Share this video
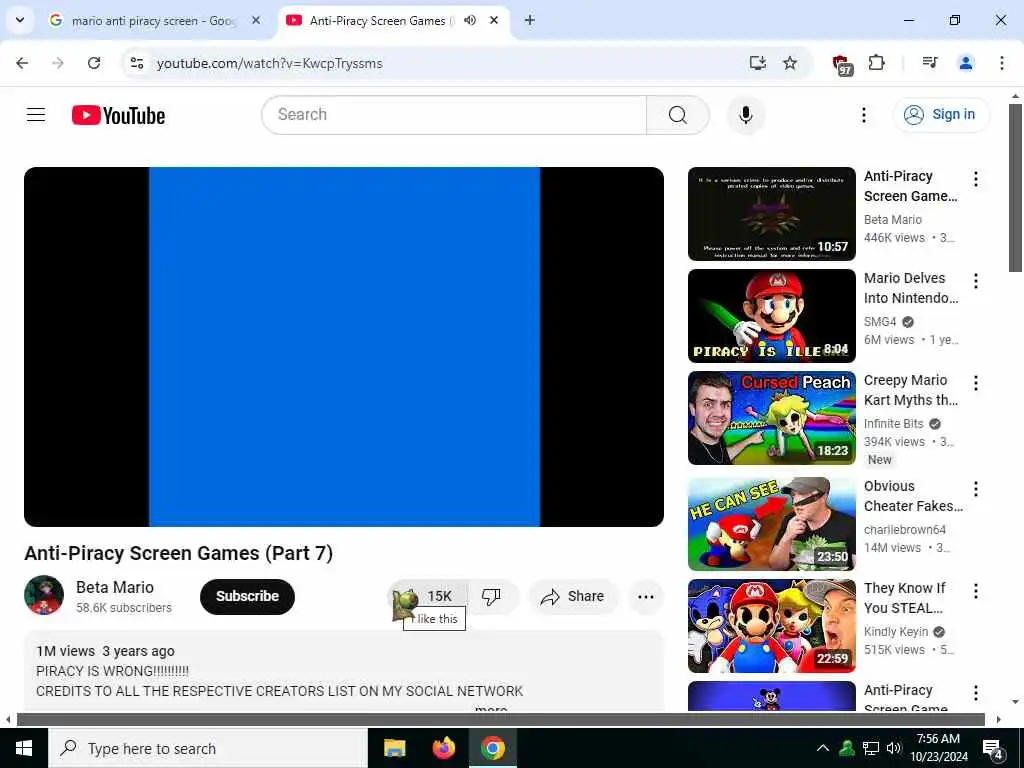This screenshot has width=1024, height=768. point(573,596)
